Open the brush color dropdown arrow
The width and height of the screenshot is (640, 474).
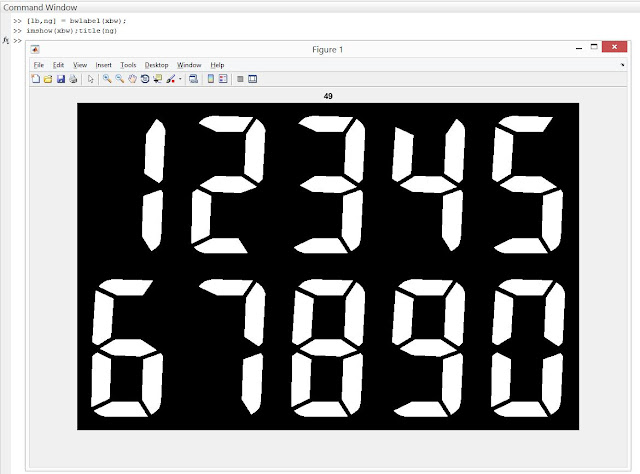point(180,79)
